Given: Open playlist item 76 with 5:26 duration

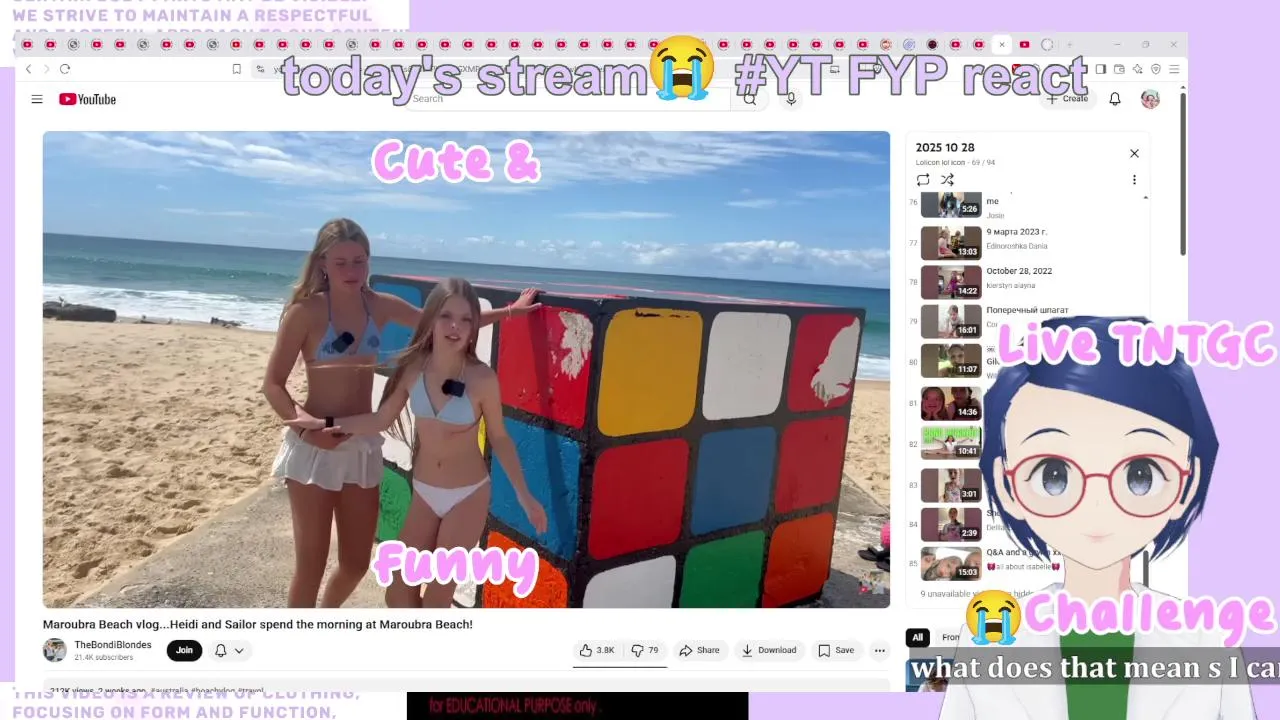Looking at the screenshot, I should tap(1027, 204).
